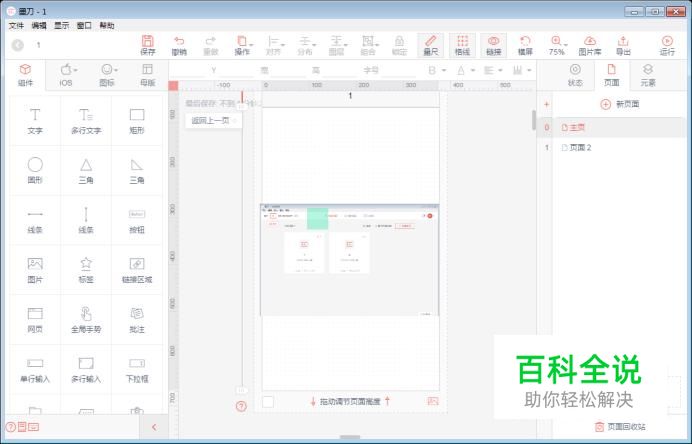
Task: Select the 主页 home page in page list
Action: pyautogui.click(x=611, y=128)
